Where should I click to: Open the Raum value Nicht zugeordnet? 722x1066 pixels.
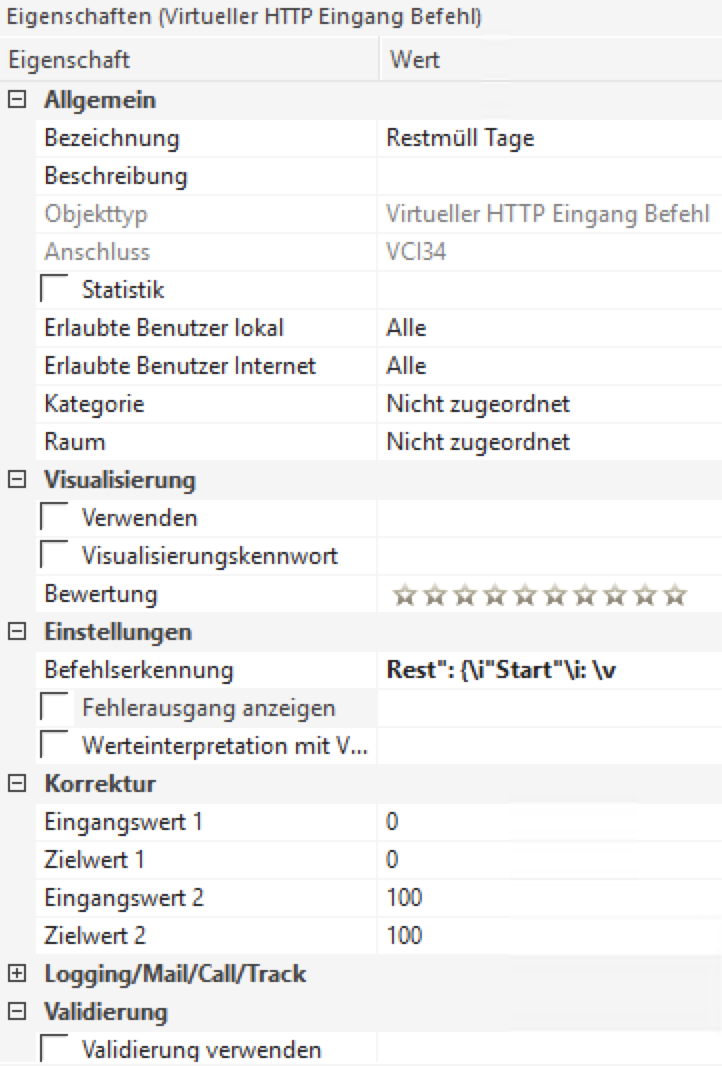point(548,442)
